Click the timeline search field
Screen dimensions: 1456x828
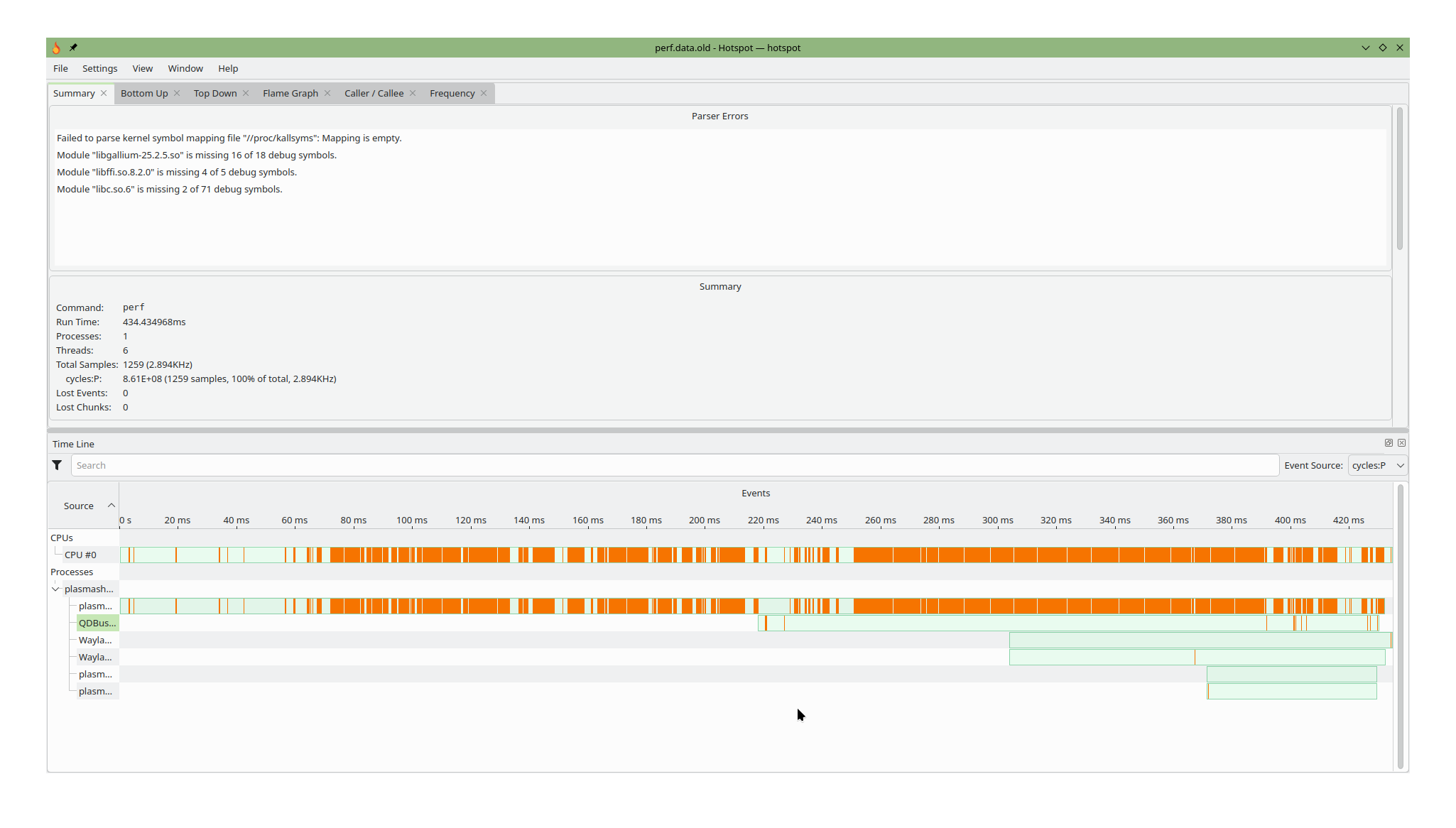coord(675,465)
